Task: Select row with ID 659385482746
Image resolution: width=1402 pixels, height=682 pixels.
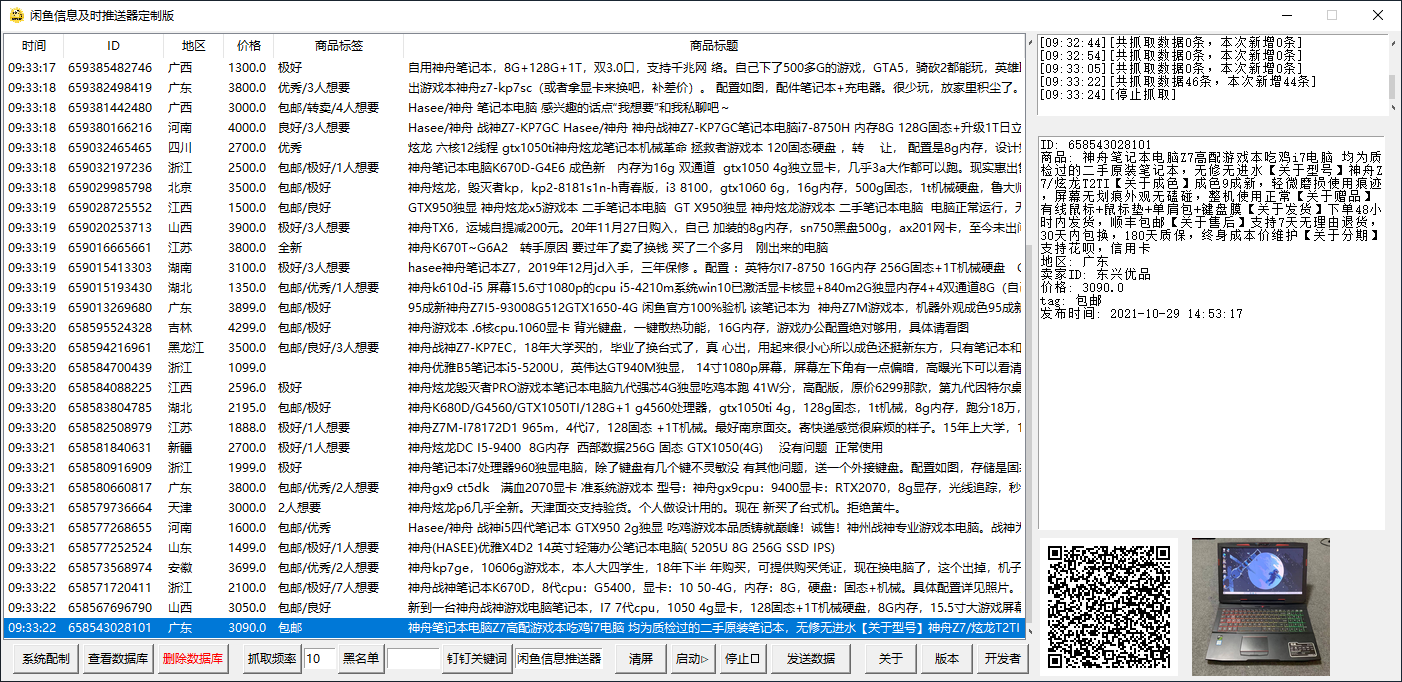Action: (514, 68)
